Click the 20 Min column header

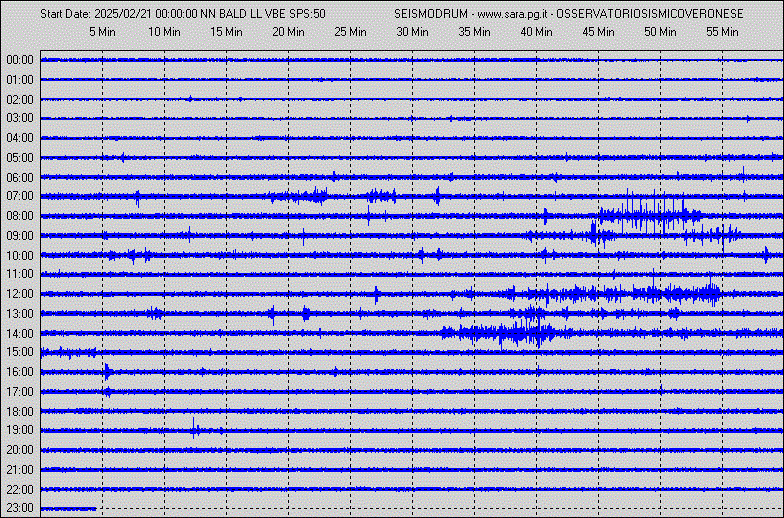pos(288,32)
